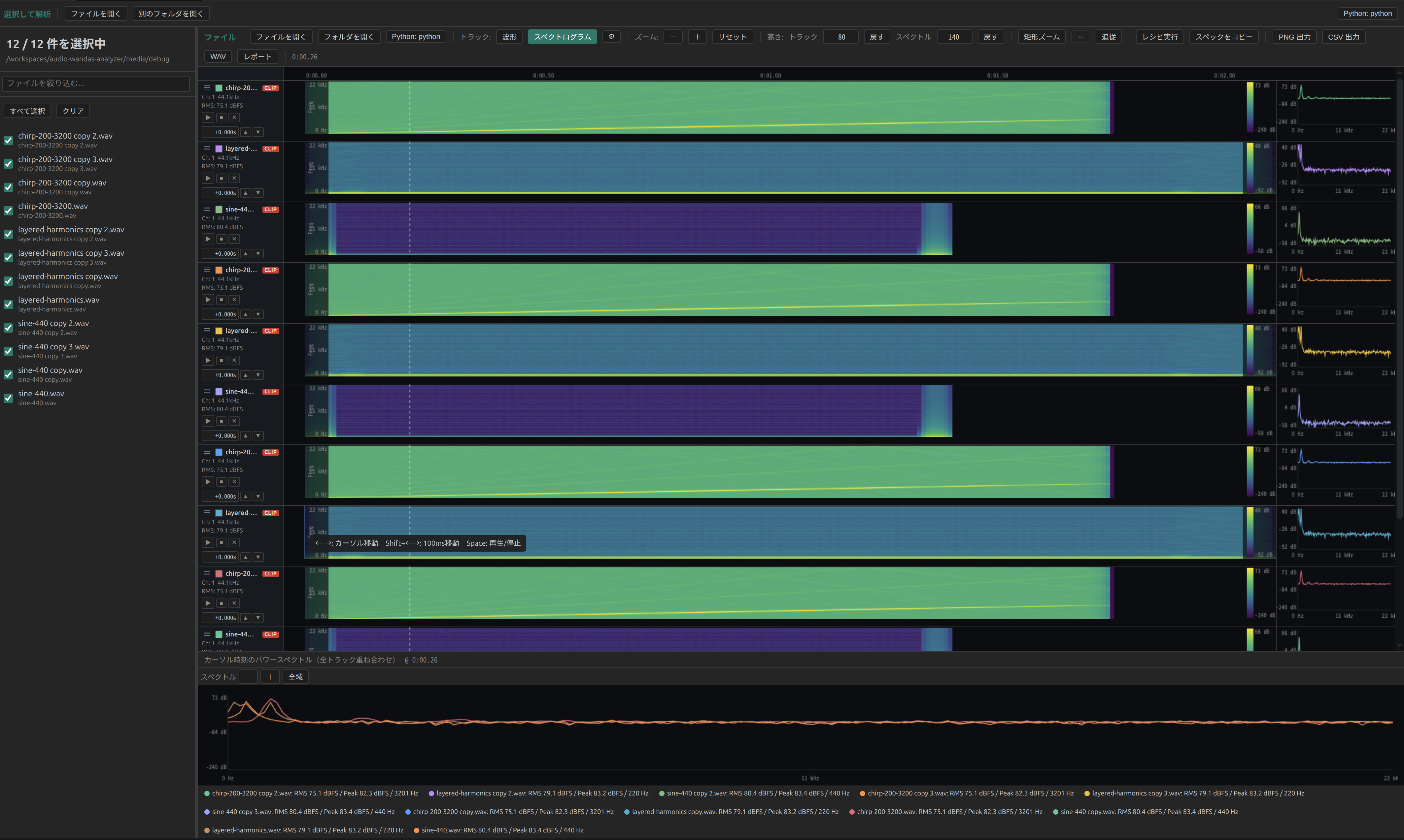Click the spectrum height field showing 140

pyautogui.click(x=954, y=37)
